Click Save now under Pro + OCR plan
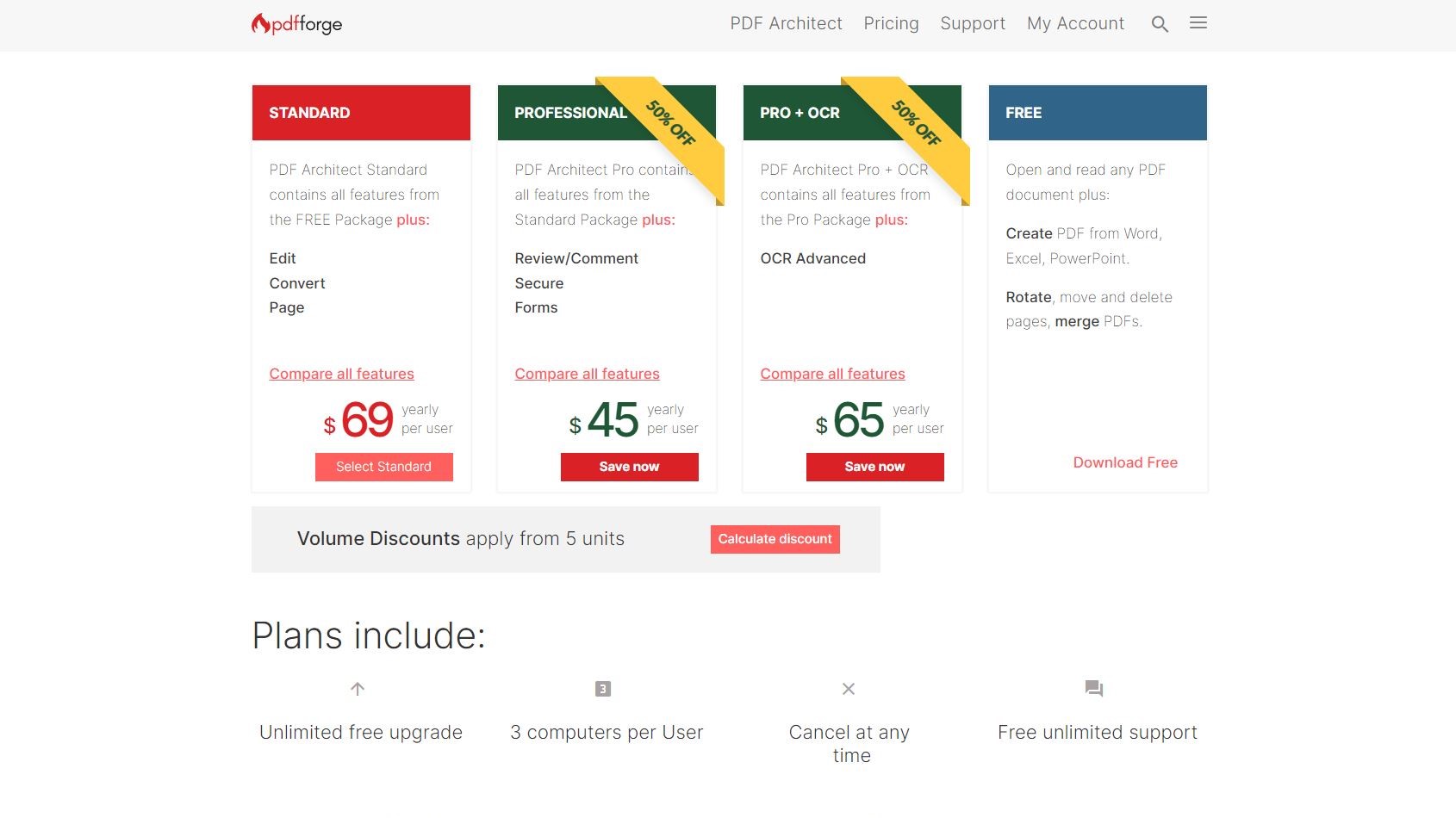 (875, 467)
